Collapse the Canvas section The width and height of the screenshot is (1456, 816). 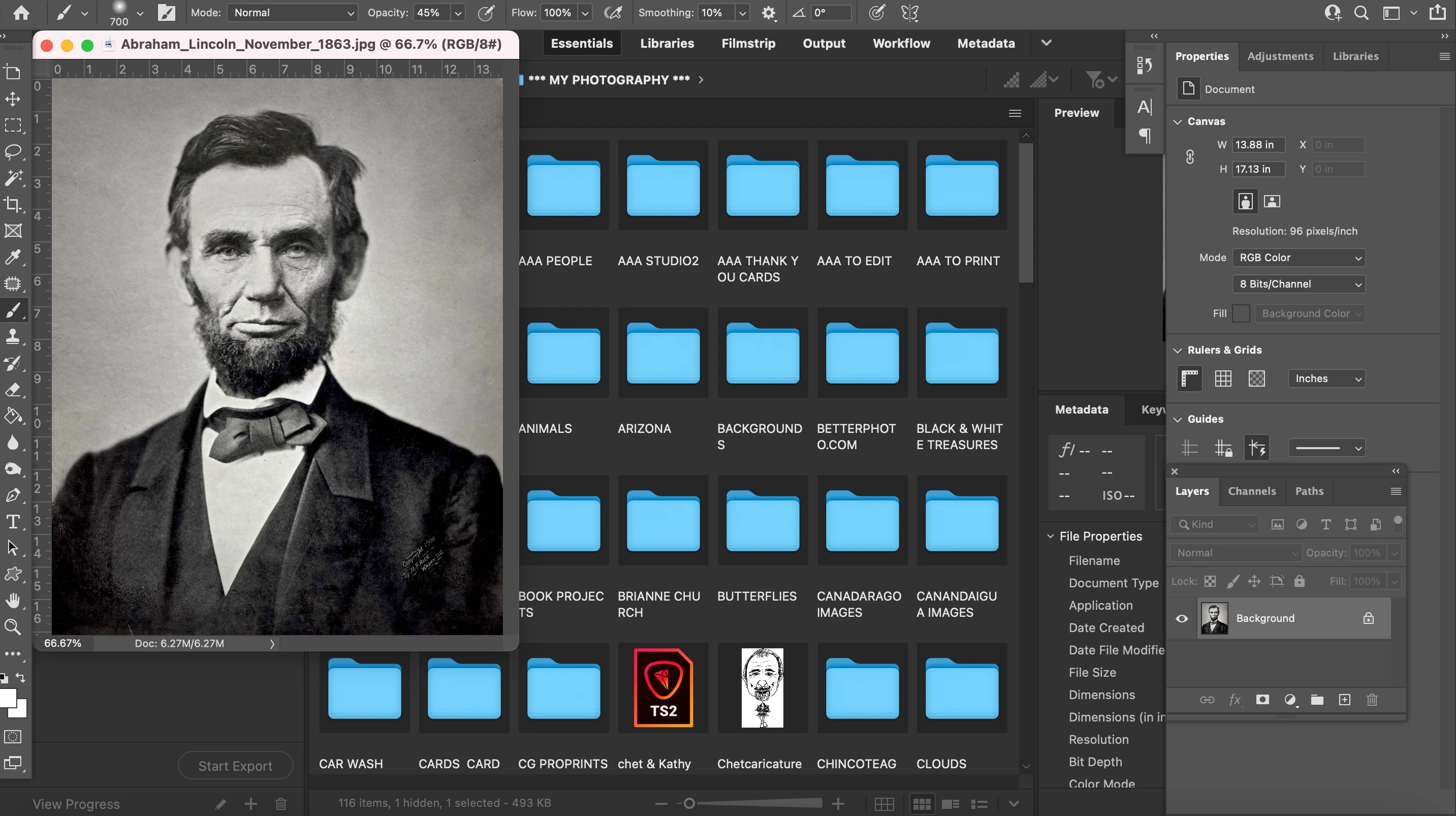(x=1178, y=121)
